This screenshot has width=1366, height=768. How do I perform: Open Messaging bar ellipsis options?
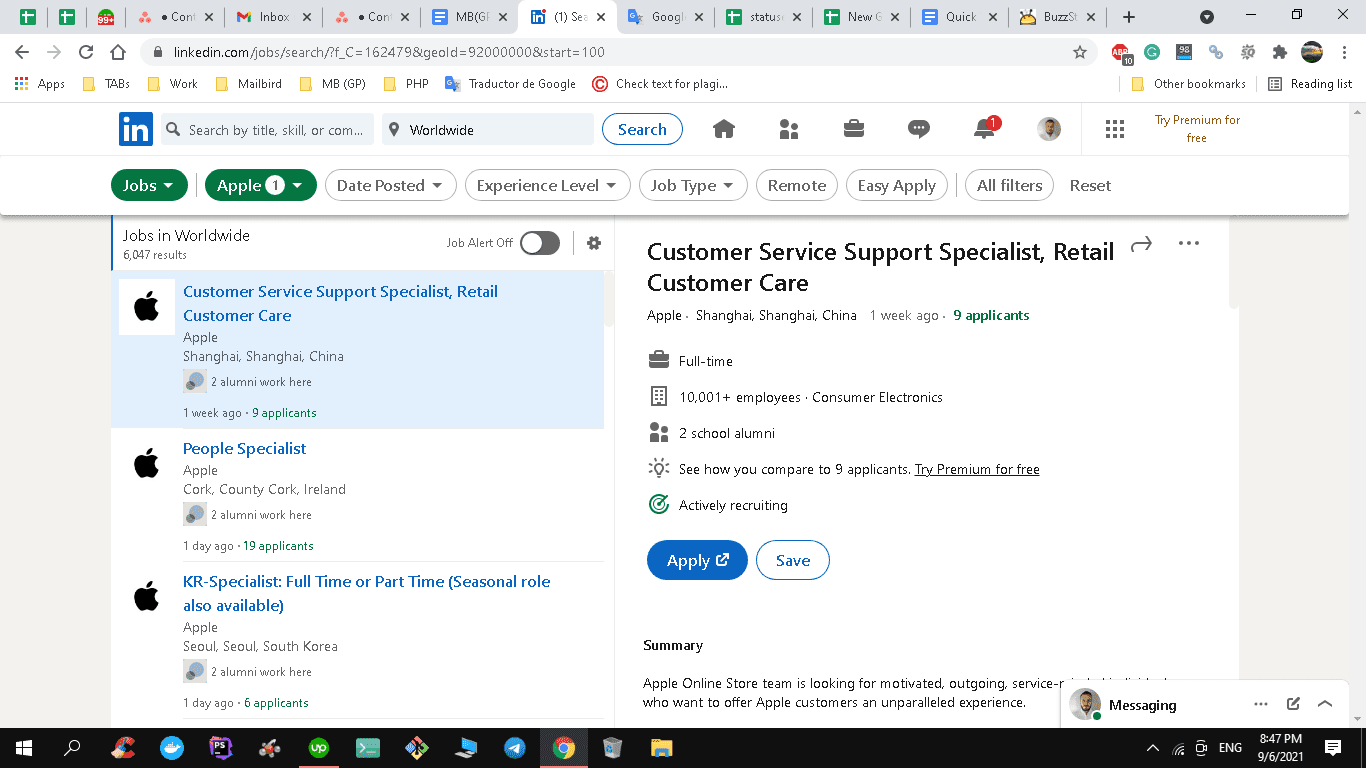coord(1261,704)
